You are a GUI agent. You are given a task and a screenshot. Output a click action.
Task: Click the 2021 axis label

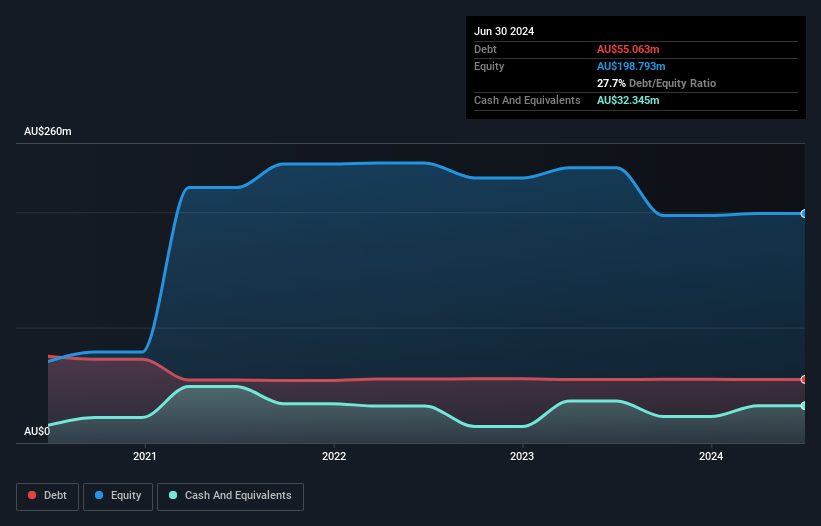click(145, 456)
